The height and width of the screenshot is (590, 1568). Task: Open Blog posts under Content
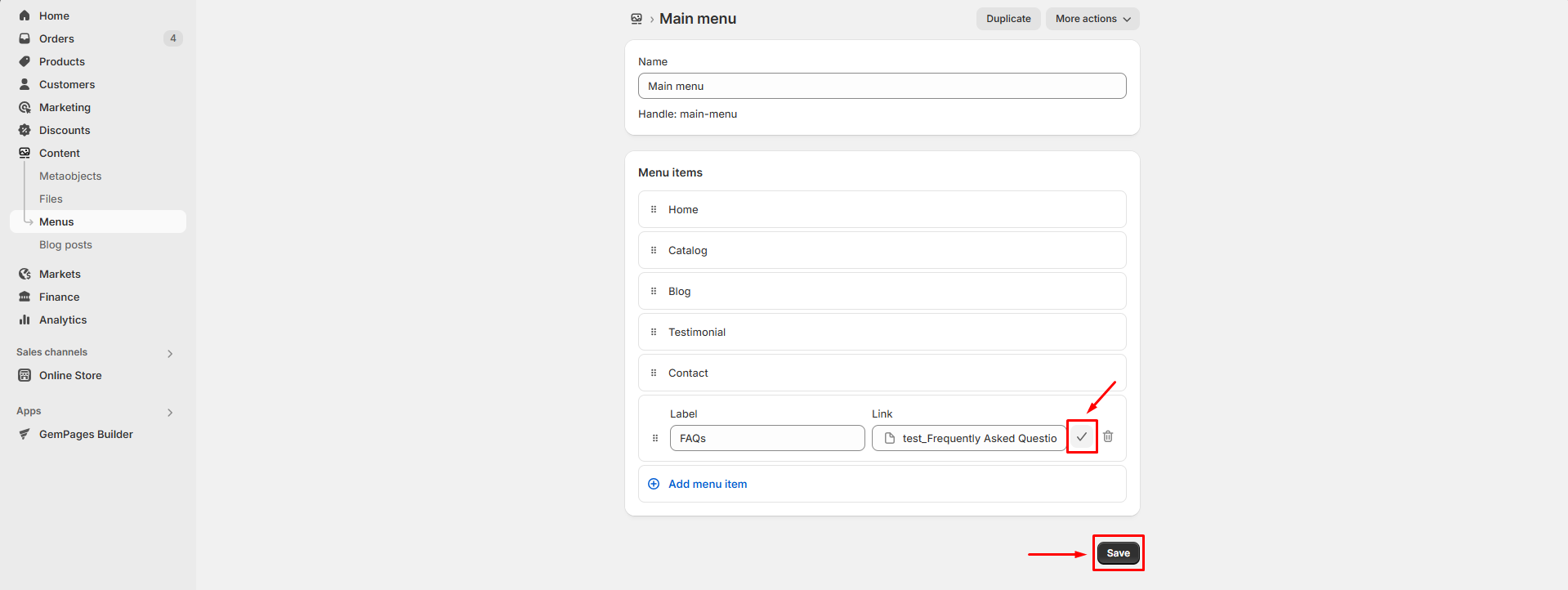[65, 245]
